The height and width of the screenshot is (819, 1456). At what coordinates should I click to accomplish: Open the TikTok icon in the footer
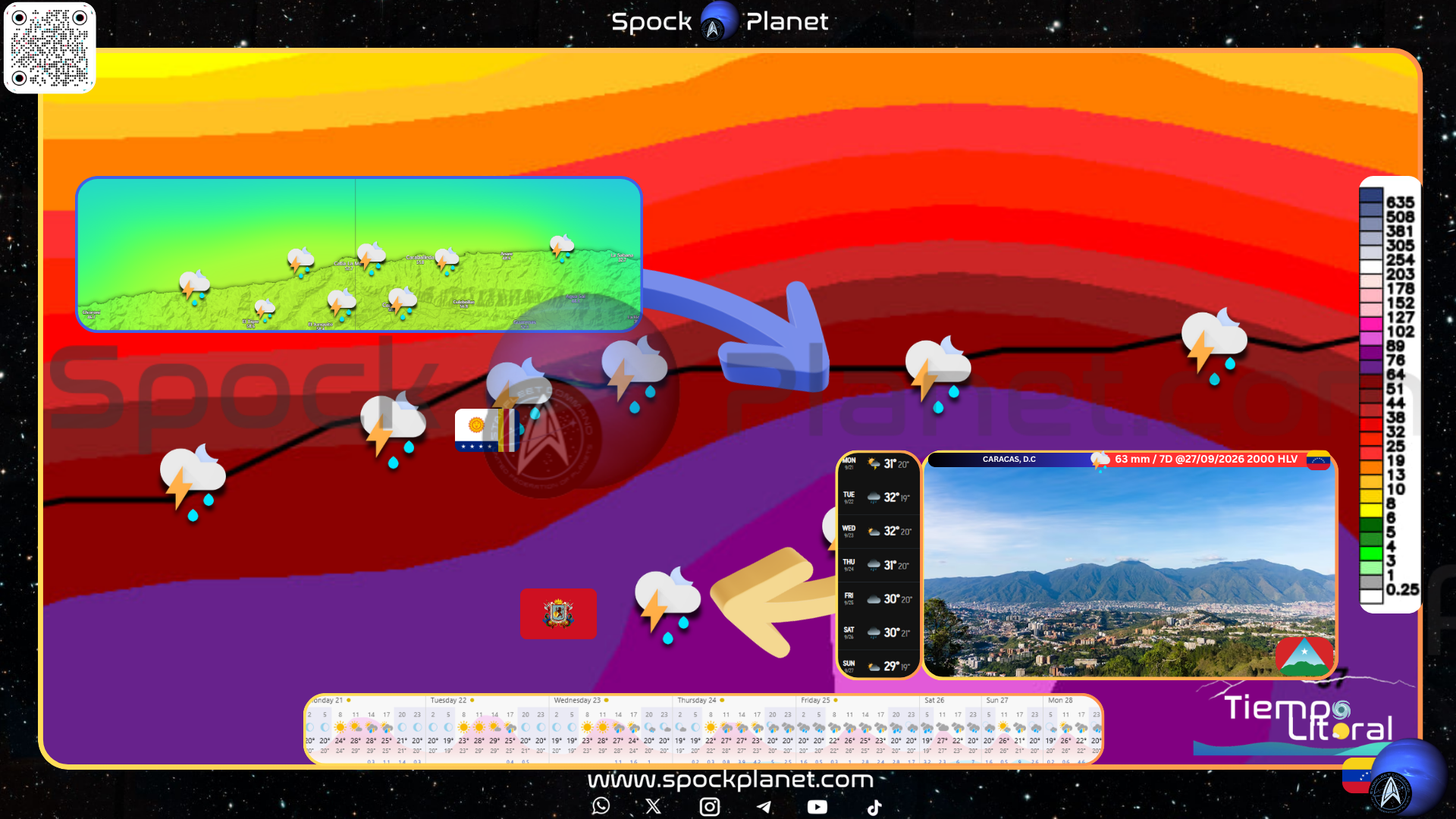[x=874, y=807]
